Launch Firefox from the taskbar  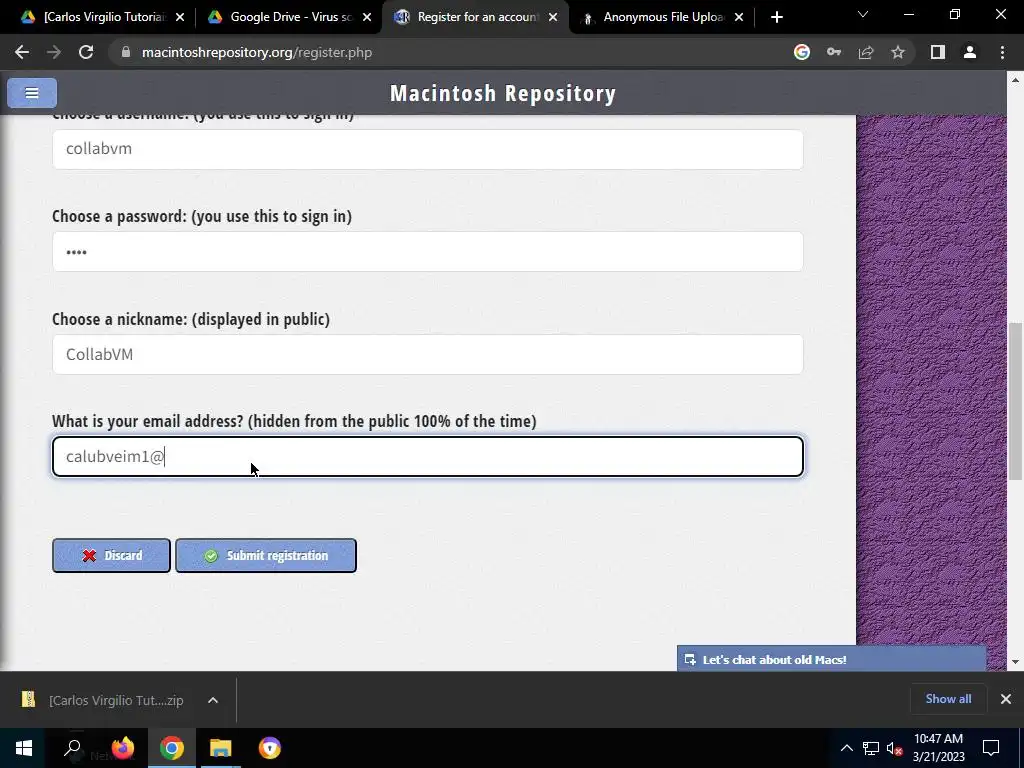click(x=122, y=748)
